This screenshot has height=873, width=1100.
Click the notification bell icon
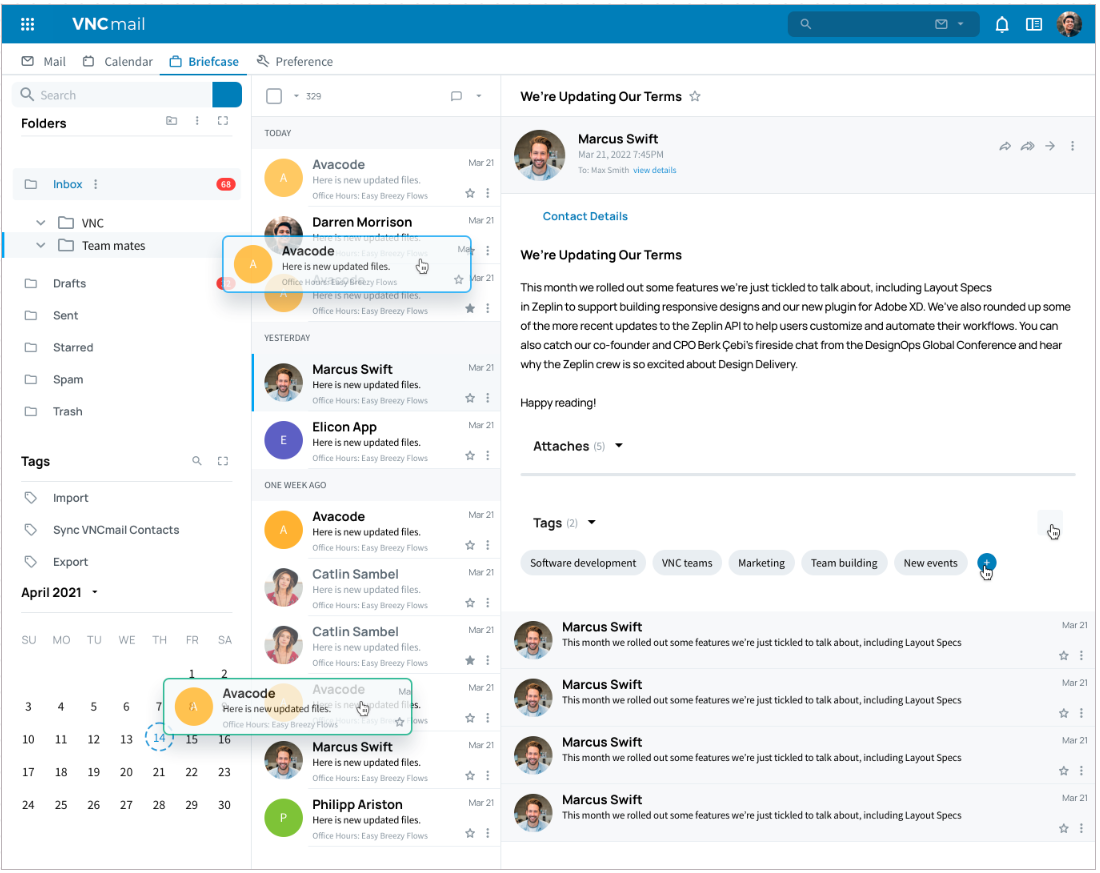(x=1001, y=24)
